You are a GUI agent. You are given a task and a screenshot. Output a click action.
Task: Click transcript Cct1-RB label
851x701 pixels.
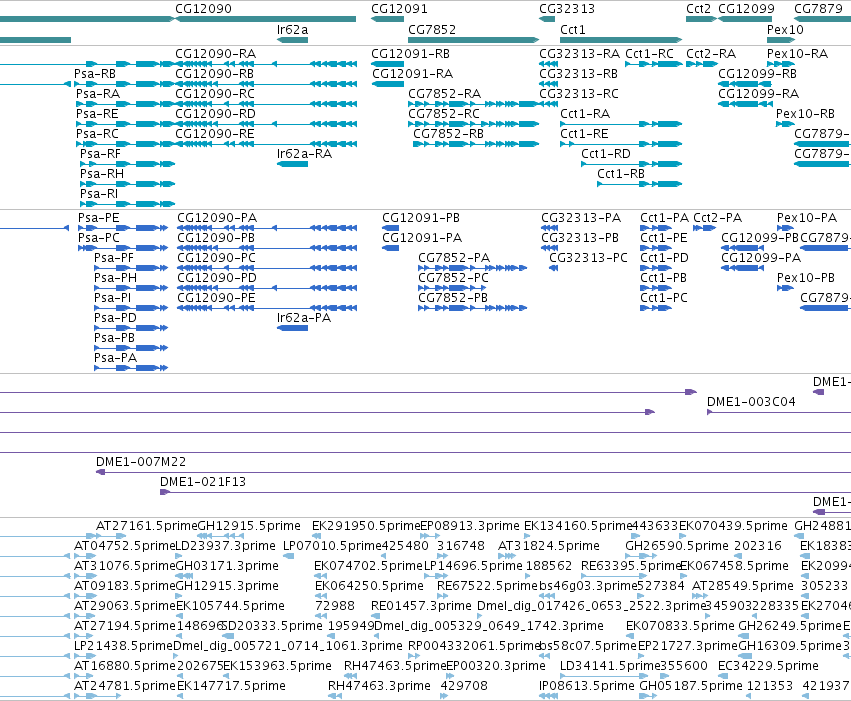click(621, 174)
